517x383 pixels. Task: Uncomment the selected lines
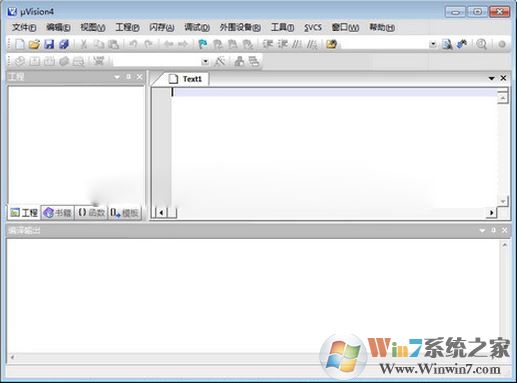[312, 44]
